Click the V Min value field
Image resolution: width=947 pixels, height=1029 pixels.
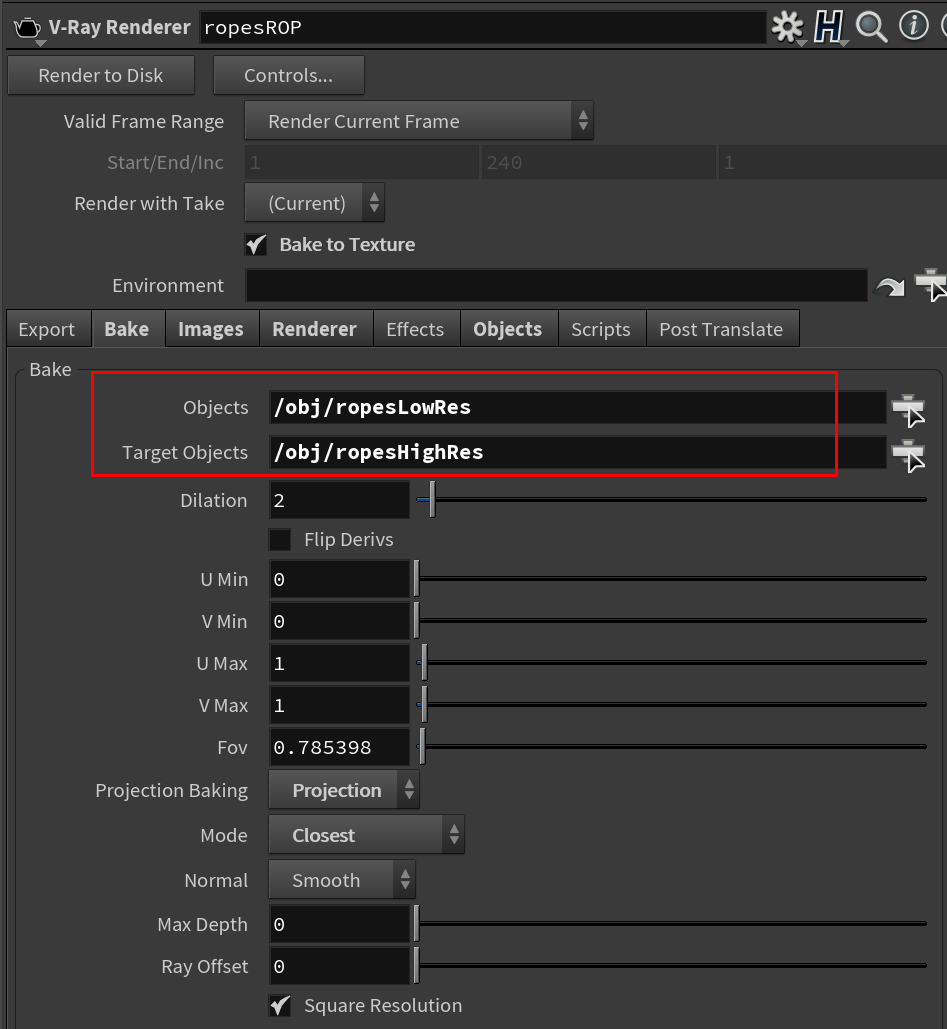[339, 621]
